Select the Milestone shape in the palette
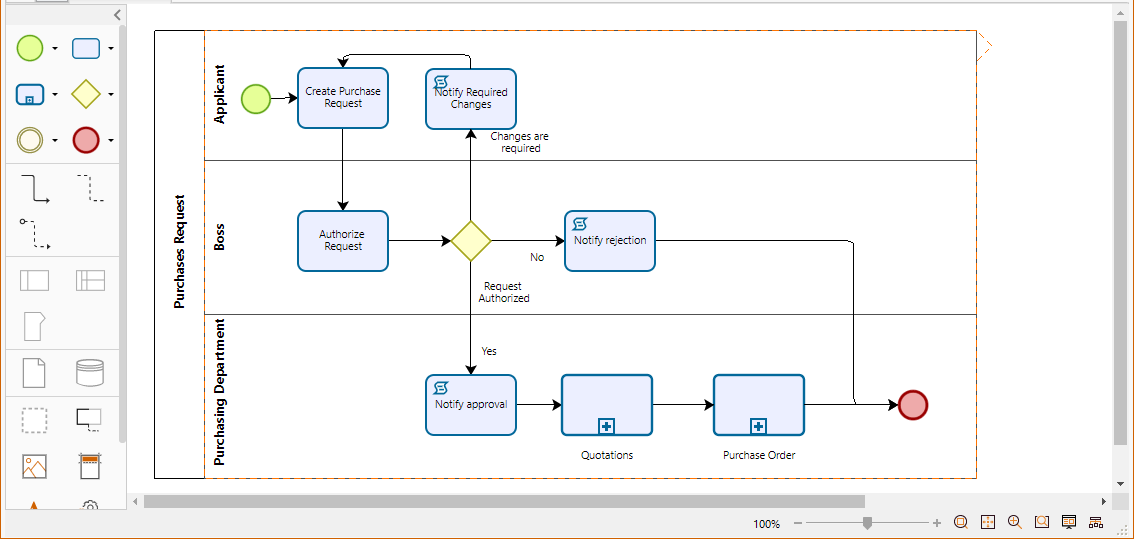The image size is (1134, 539). (35, 326)
